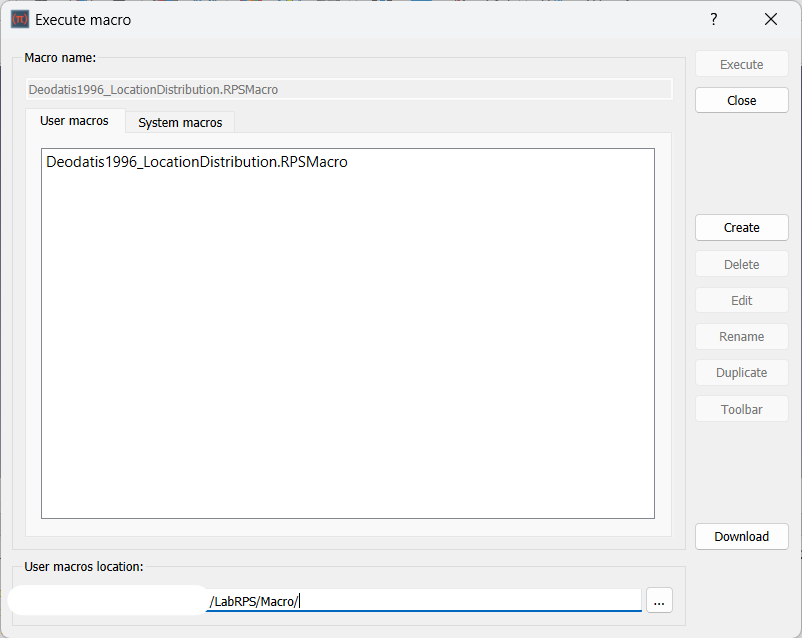Select Deodatis1996_LocationDistribution.RPSMacro in the list

[197, 162]
